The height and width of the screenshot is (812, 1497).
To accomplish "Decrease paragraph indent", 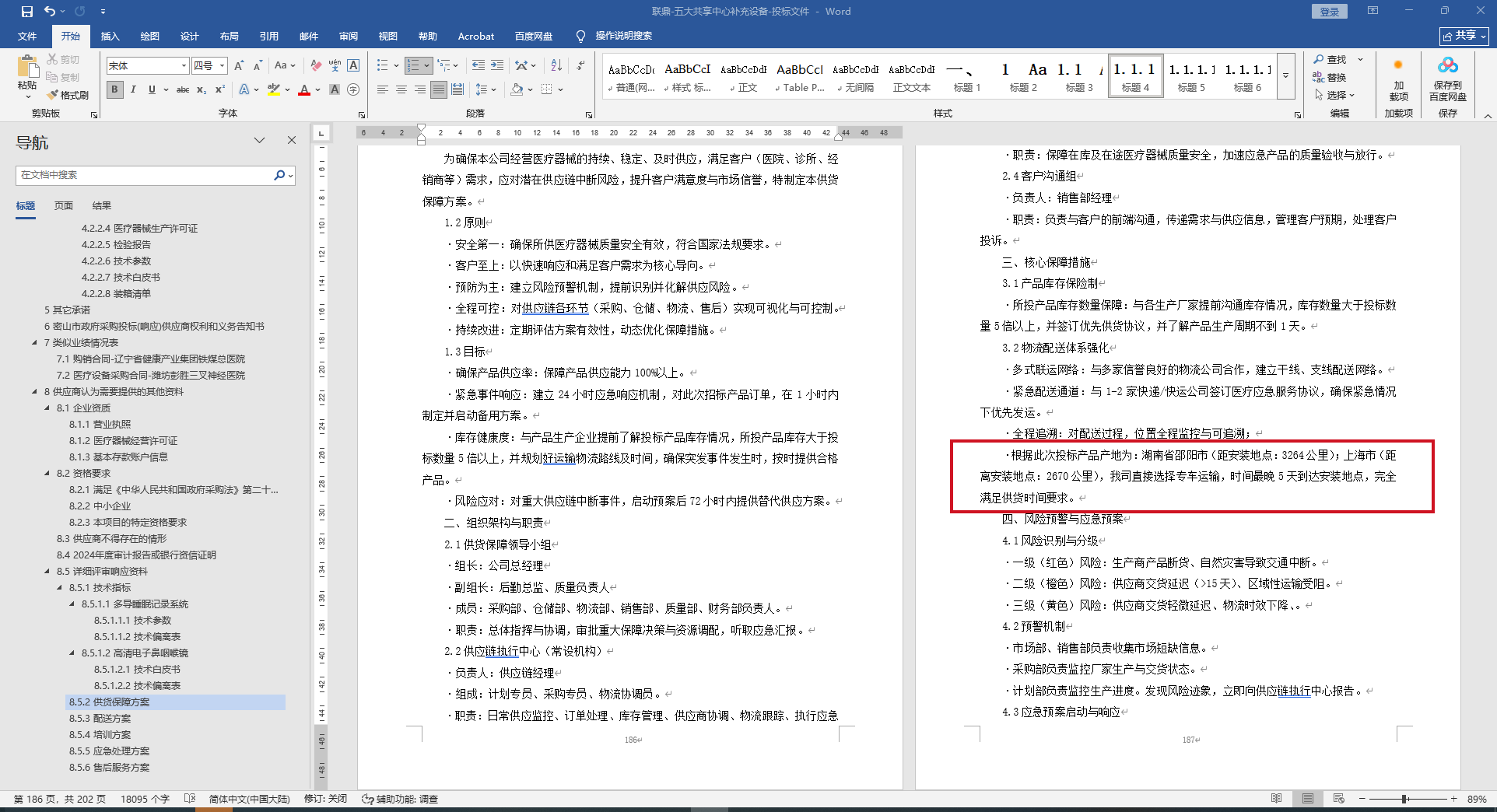I will [478, 66].
